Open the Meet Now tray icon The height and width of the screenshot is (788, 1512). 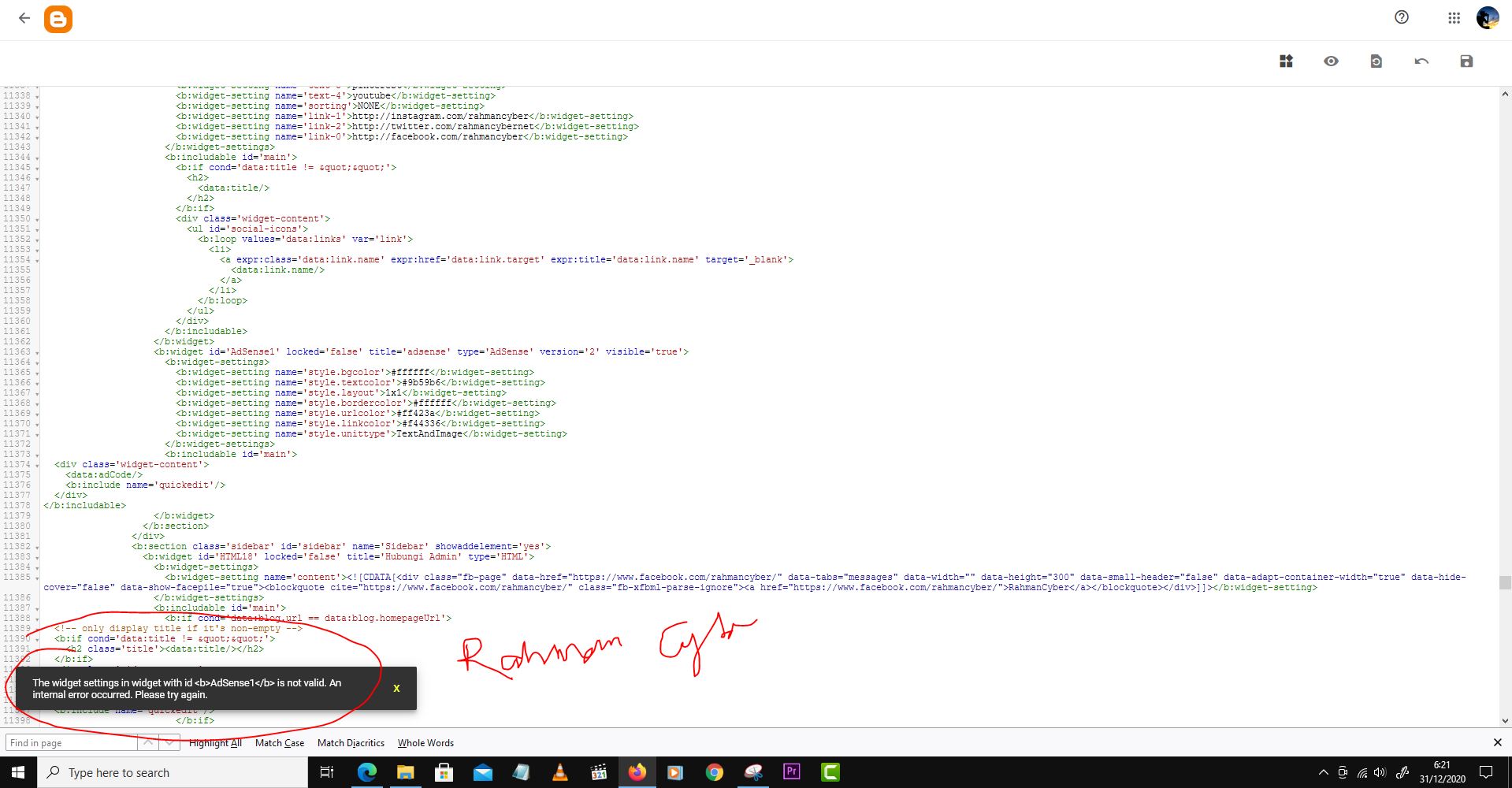(1343, 772)
